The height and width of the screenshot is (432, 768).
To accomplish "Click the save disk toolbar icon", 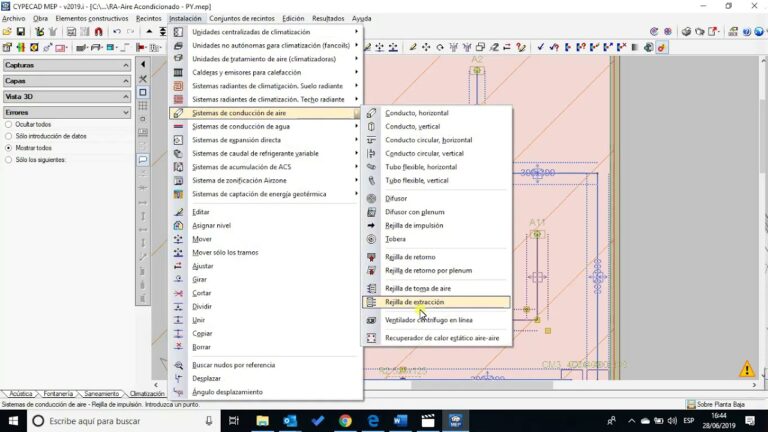I will pos(21,32).
